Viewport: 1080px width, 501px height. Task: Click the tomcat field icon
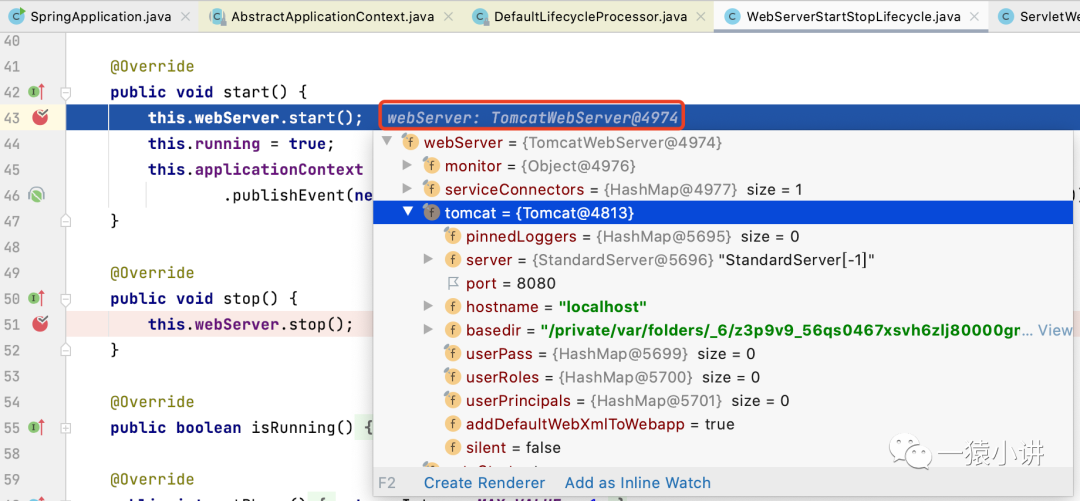tap(431, 213)
